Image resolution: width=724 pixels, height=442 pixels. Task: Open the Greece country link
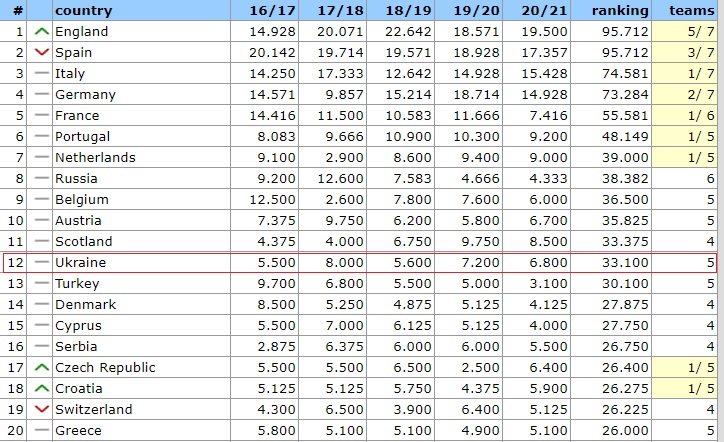(x=78, y=431)
